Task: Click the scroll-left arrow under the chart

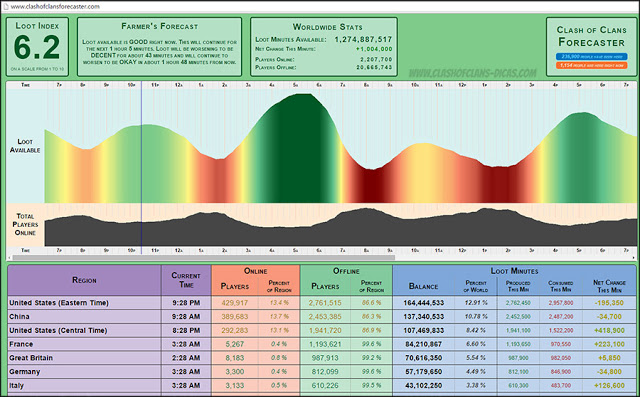Action: 9,257
